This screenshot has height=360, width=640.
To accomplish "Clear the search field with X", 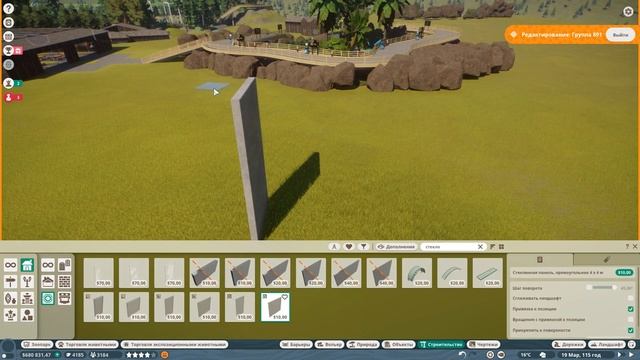I will (x=480, y=247).
